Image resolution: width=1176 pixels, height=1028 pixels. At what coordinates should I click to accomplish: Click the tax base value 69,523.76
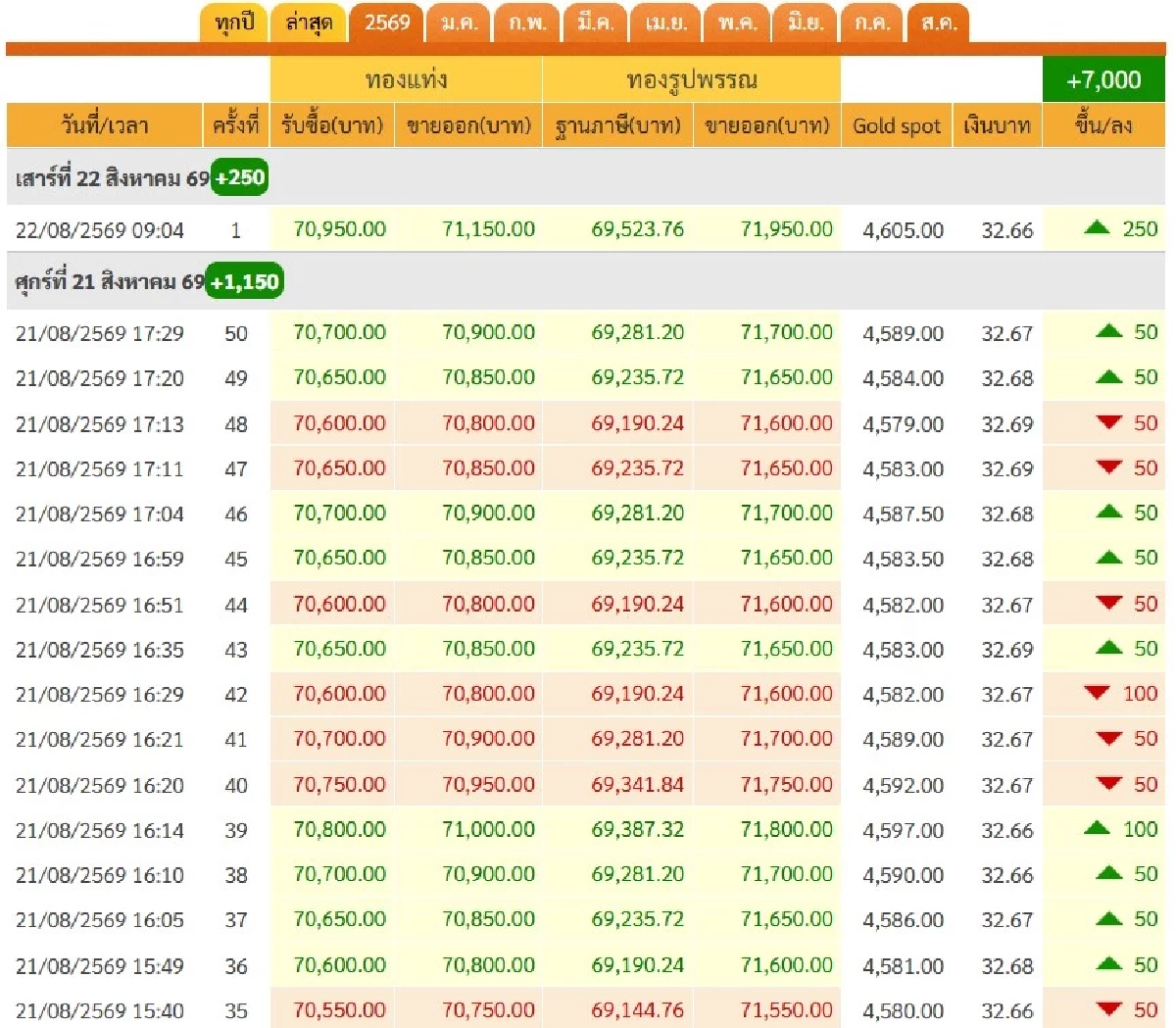point(637,229)
